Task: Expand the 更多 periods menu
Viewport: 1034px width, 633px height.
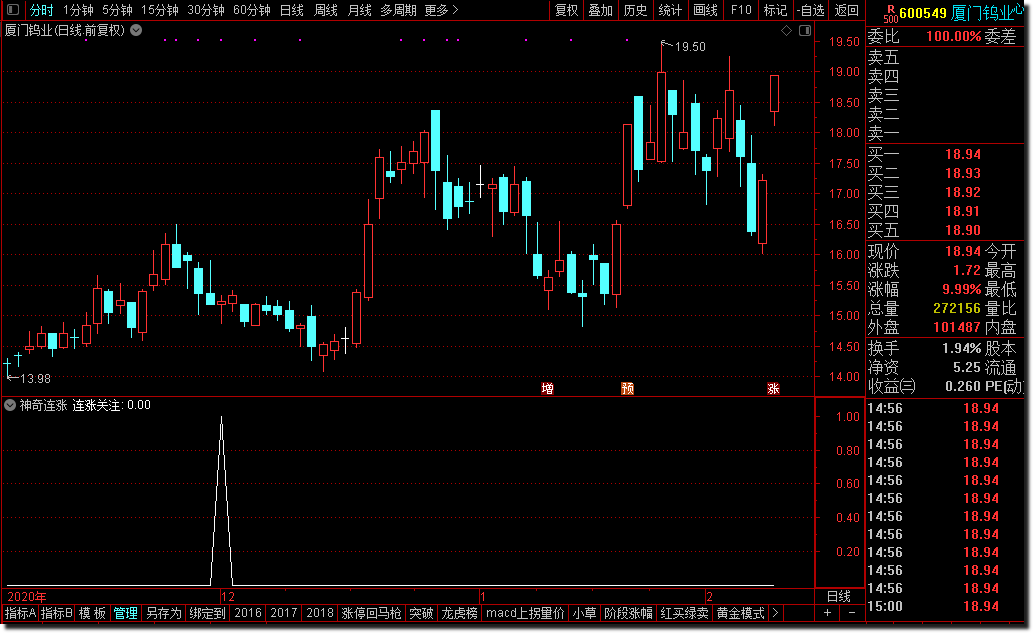Action: (x=441, y=10)
